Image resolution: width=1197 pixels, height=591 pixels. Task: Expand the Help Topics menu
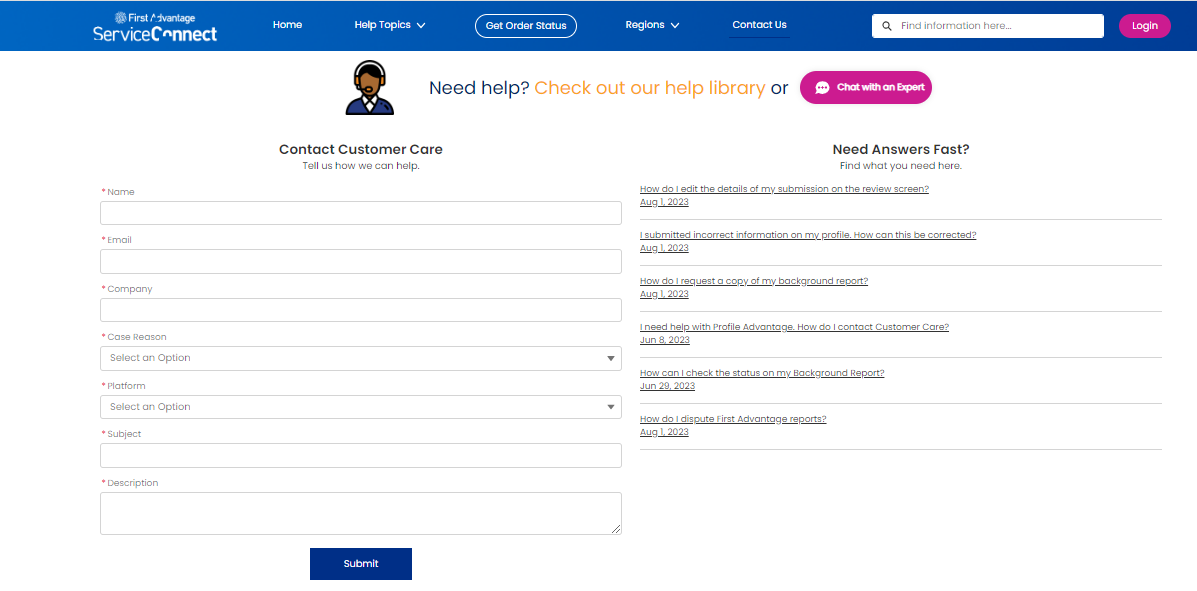tap(390, 25)
